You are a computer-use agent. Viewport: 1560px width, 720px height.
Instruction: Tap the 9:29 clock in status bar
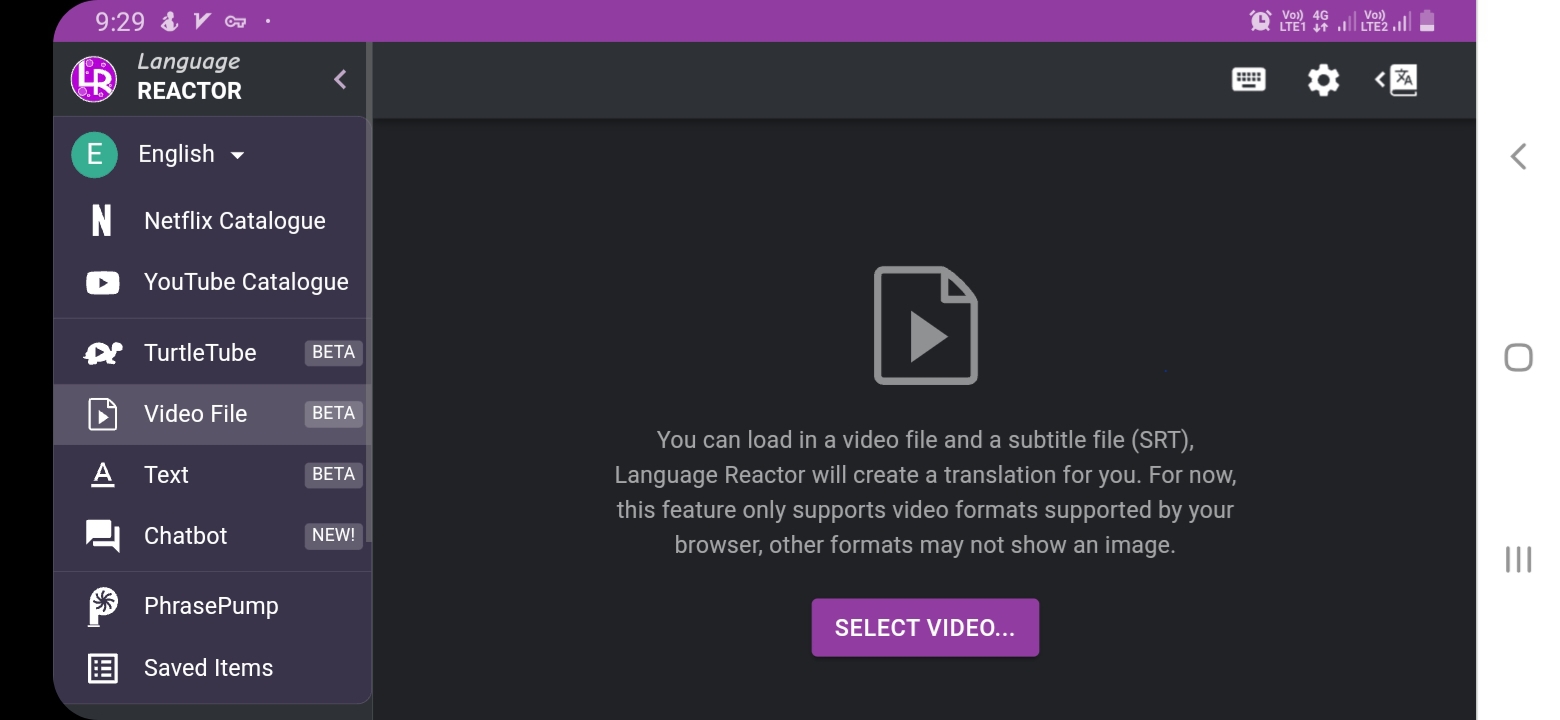tap(120, 20)
